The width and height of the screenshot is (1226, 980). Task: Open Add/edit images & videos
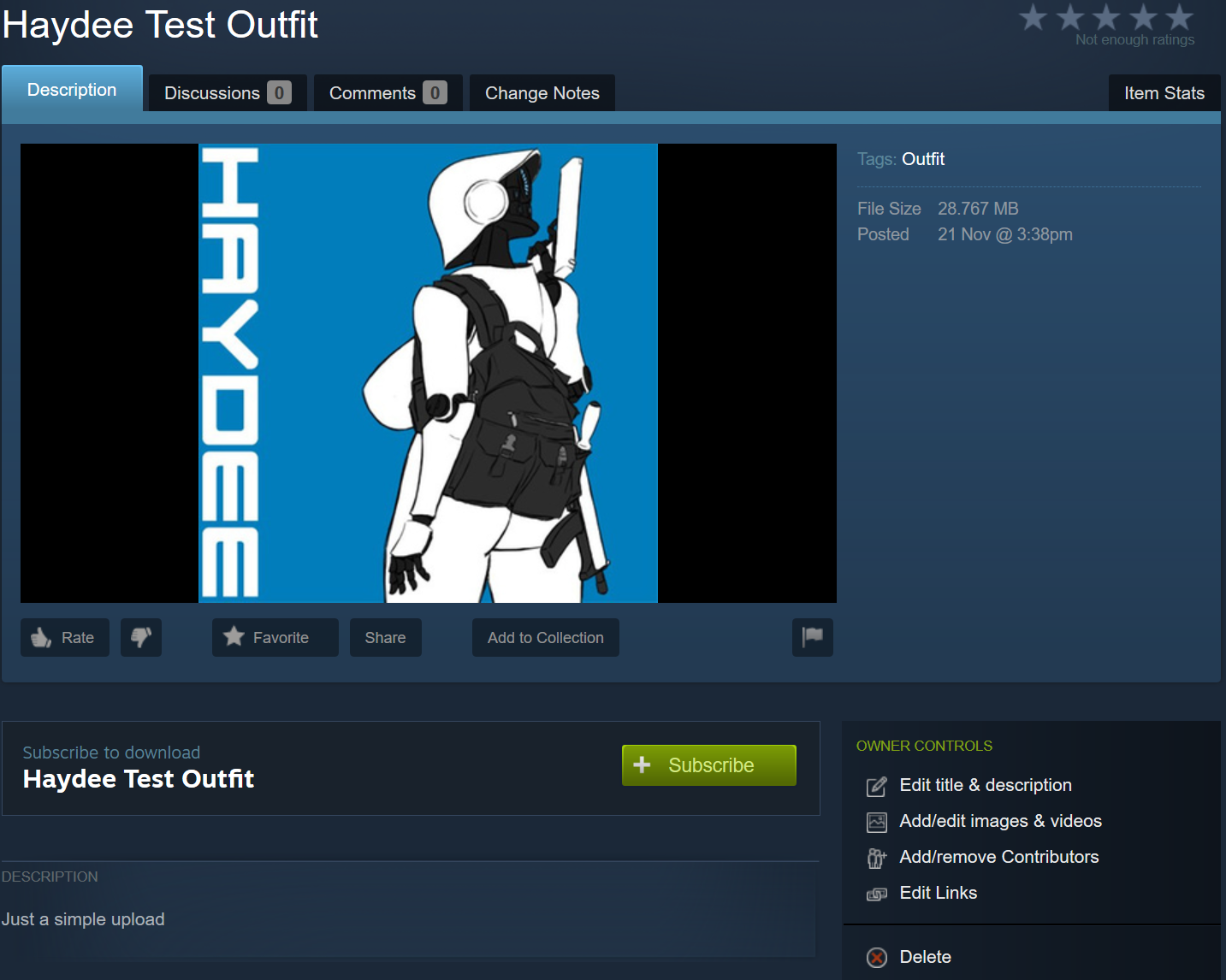[1001, 821]
